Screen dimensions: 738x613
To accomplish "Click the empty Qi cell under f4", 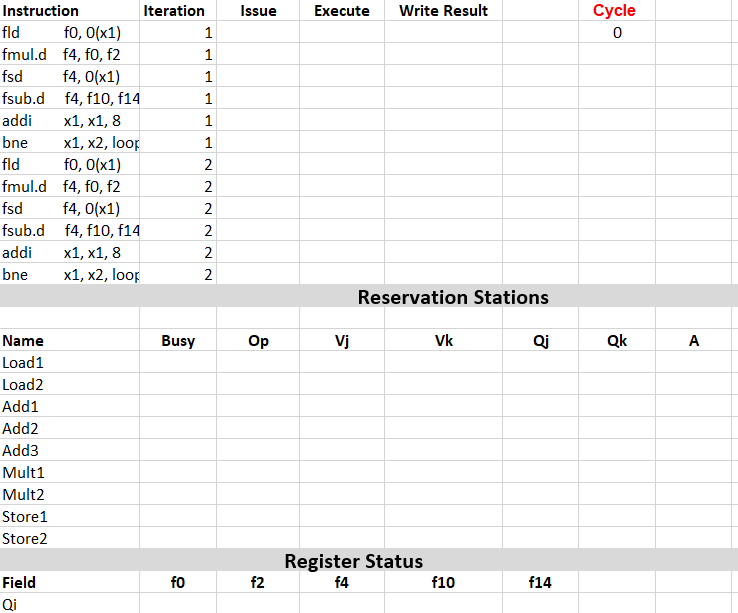I will pyautogui.click(x=342, y=604).
